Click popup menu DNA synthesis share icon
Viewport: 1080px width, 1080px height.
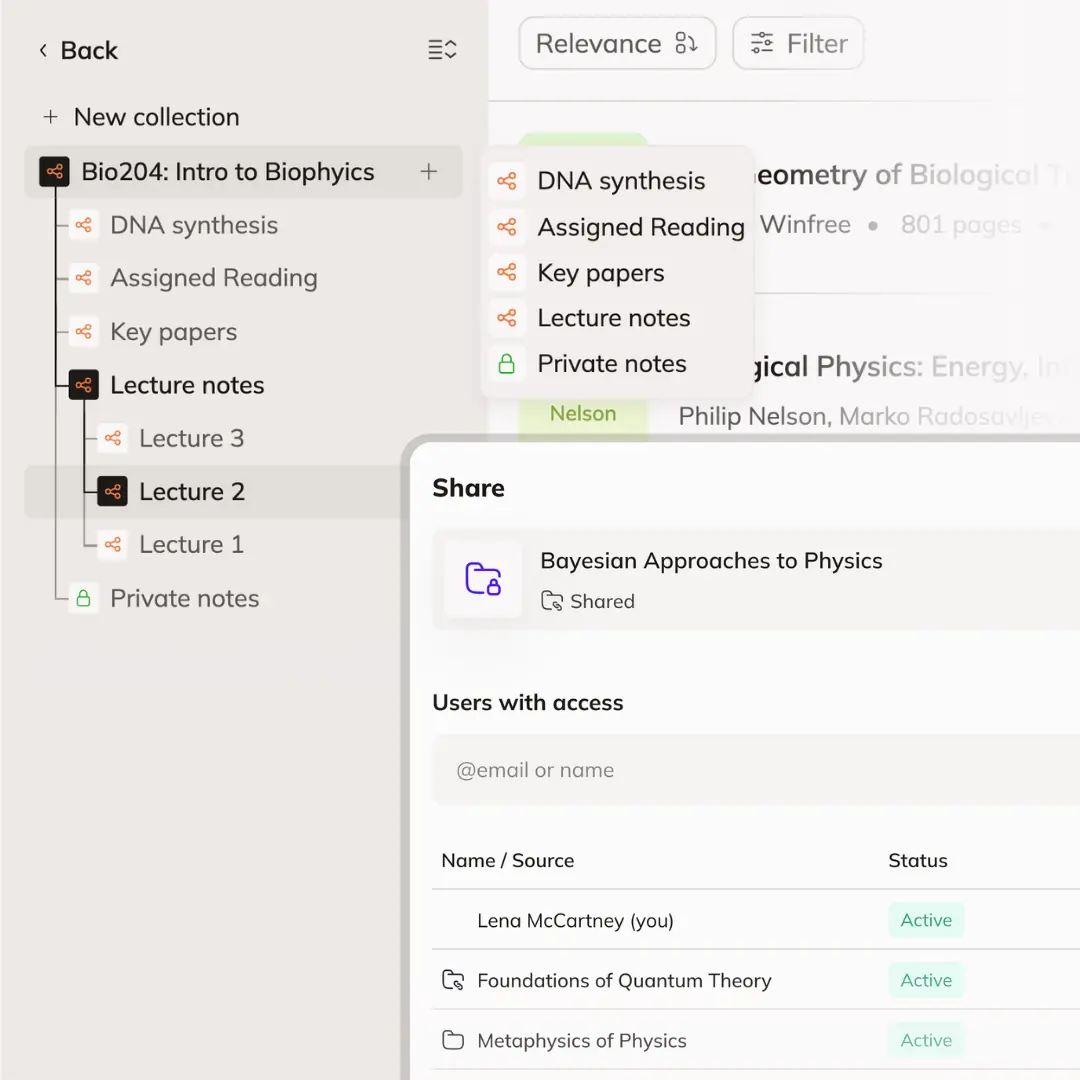(507, 181)
